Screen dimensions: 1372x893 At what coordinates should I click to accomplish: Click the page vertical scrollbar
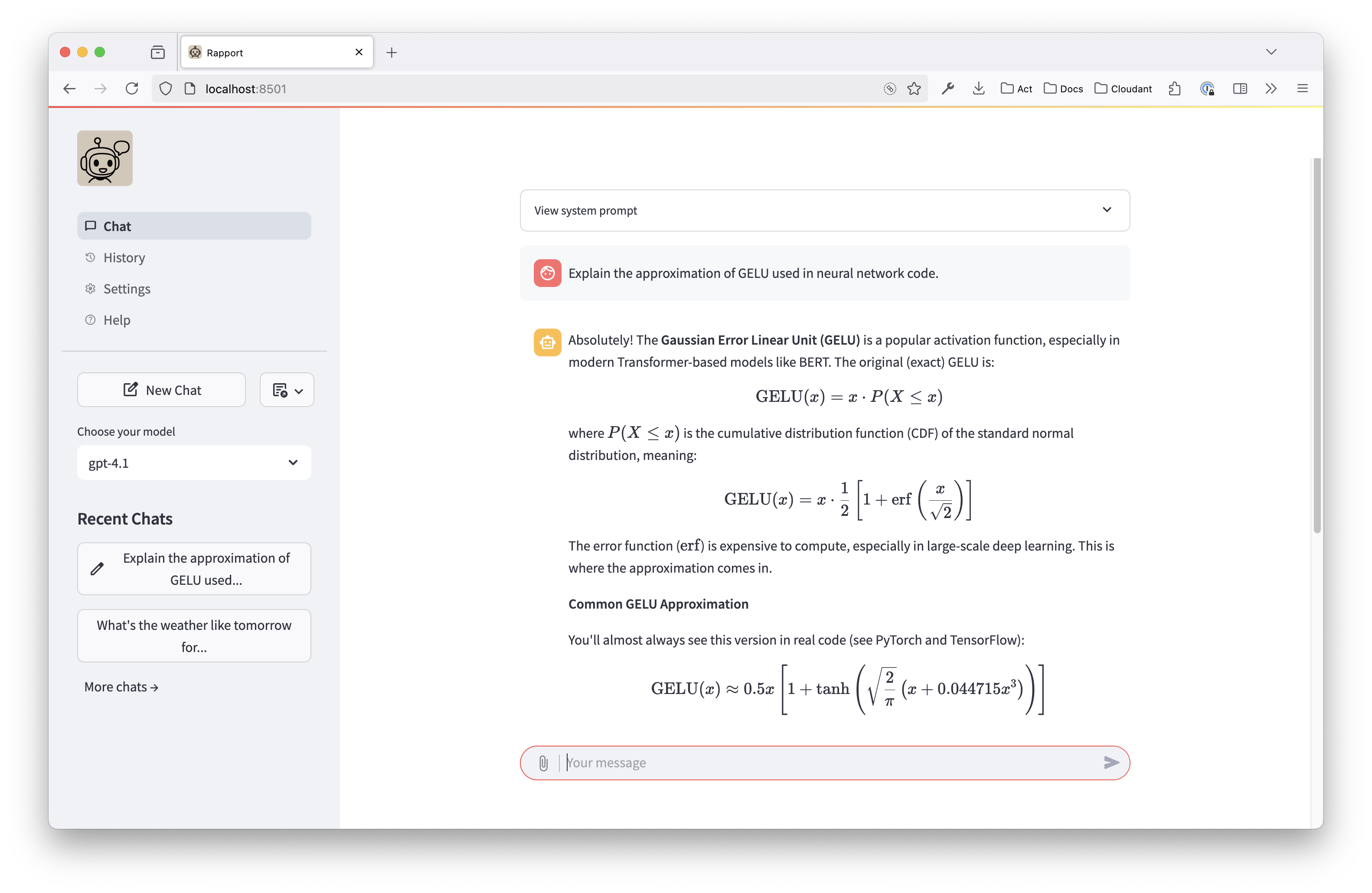coord(1317,345)
